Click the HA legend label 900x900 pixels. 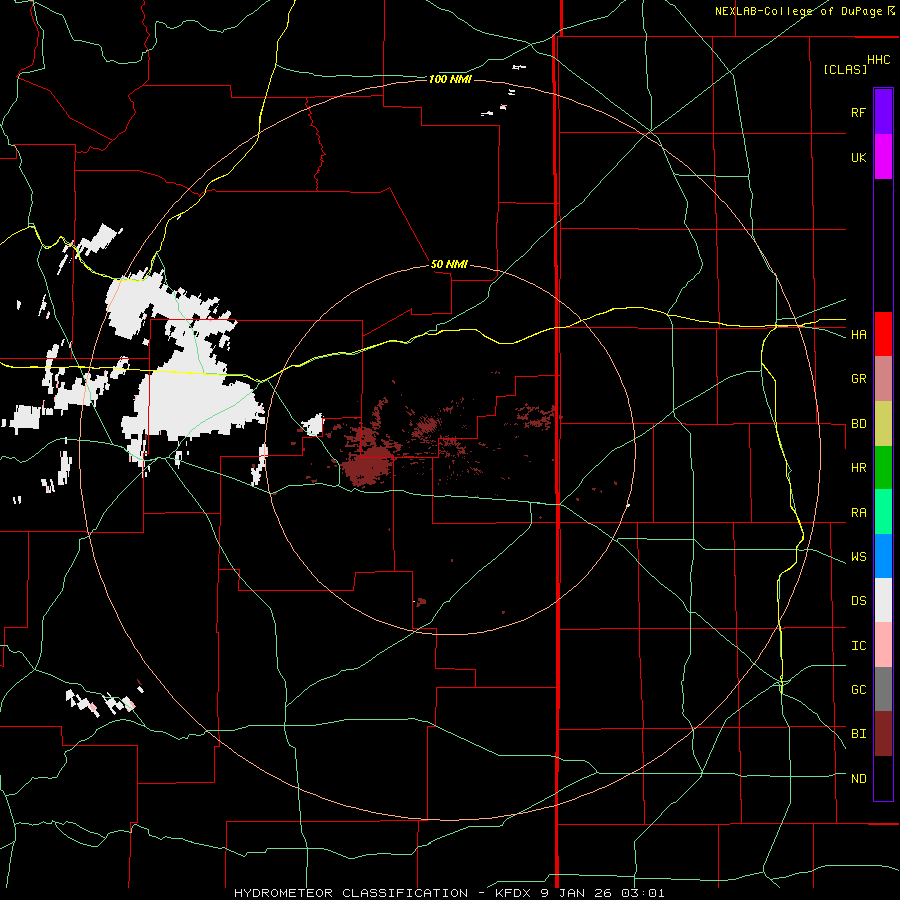858,335
